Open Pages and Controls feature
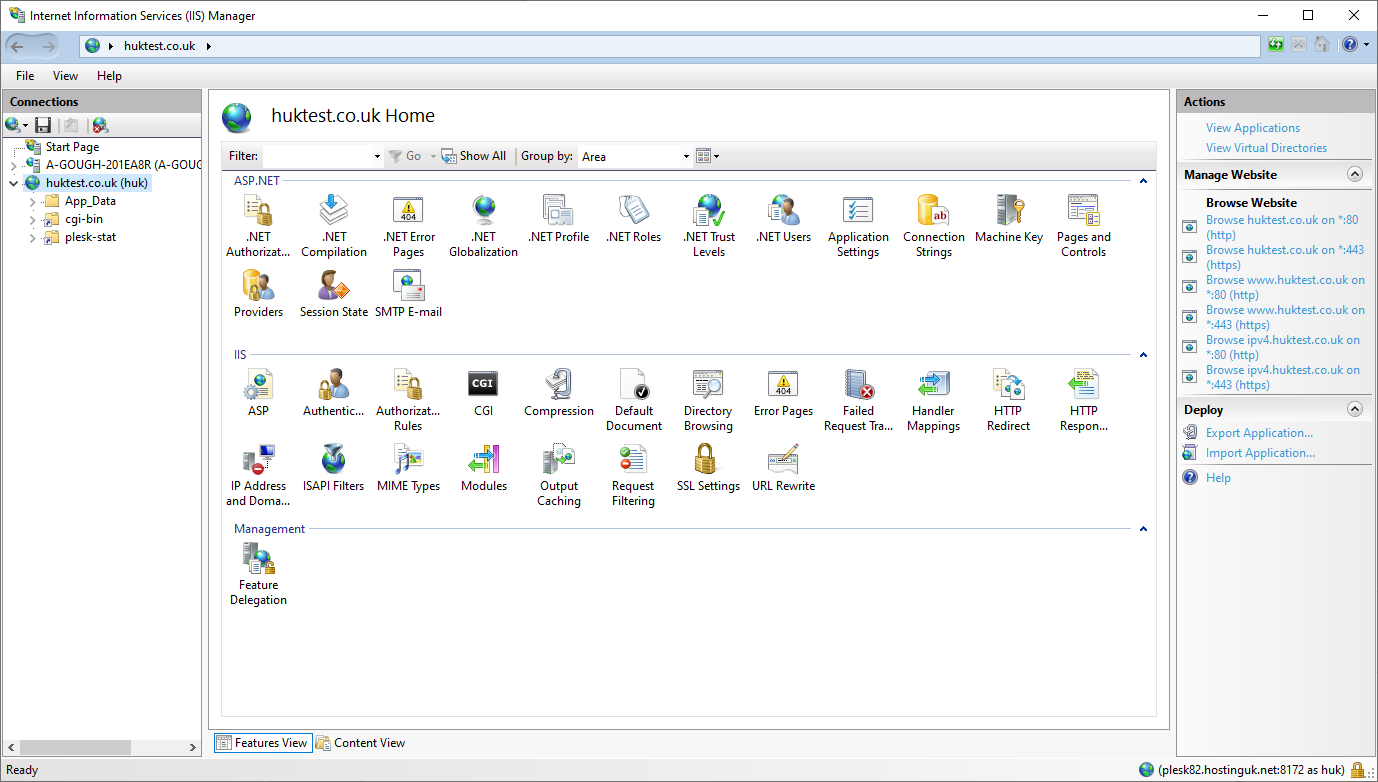1378x782 pixels. (x=1084, y=226)
